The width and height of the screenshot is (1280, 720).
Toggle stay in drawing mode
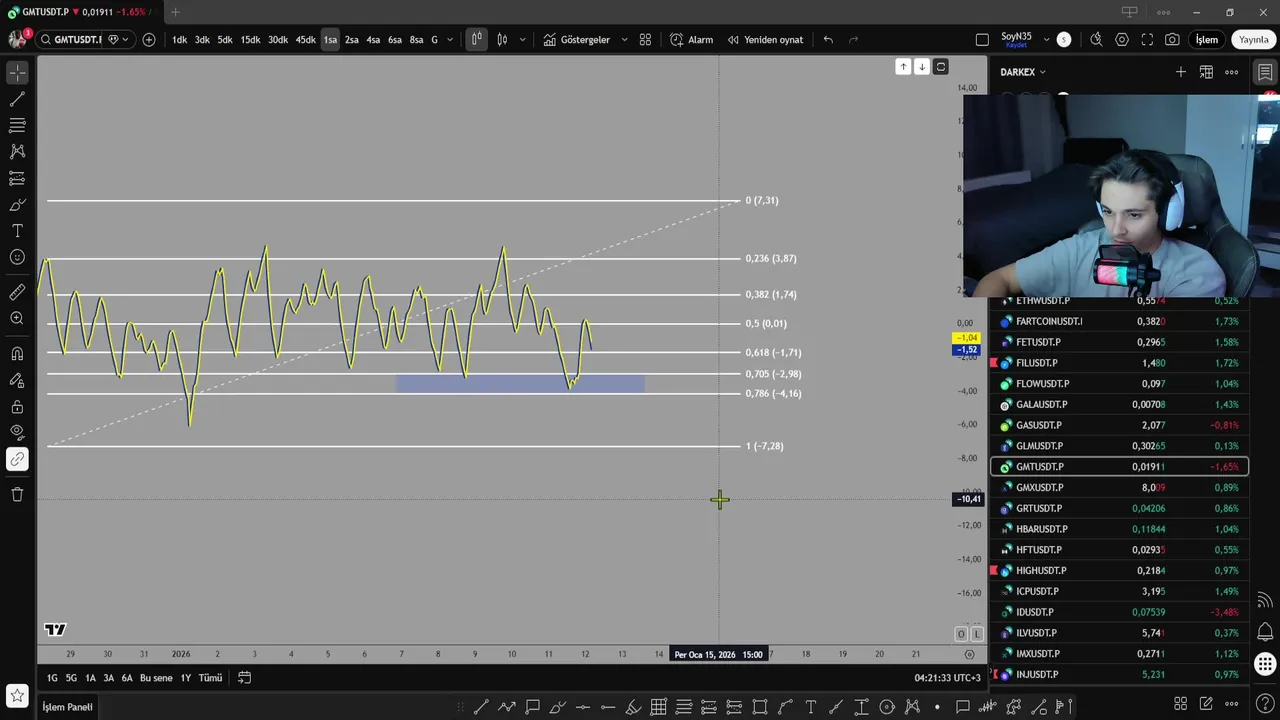pos(17,380)
